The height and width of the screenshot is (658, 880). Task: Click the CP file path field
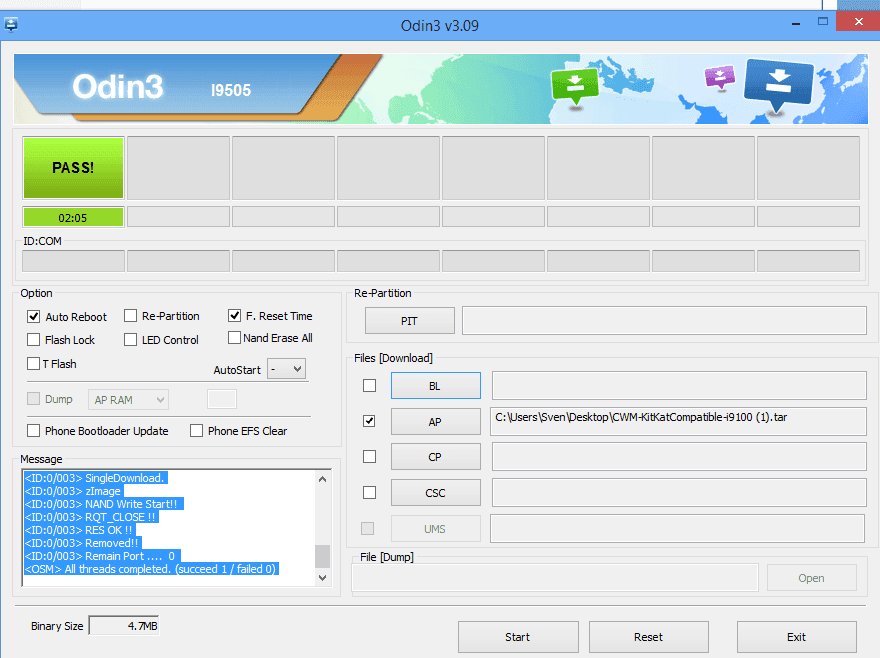(679, 457)
